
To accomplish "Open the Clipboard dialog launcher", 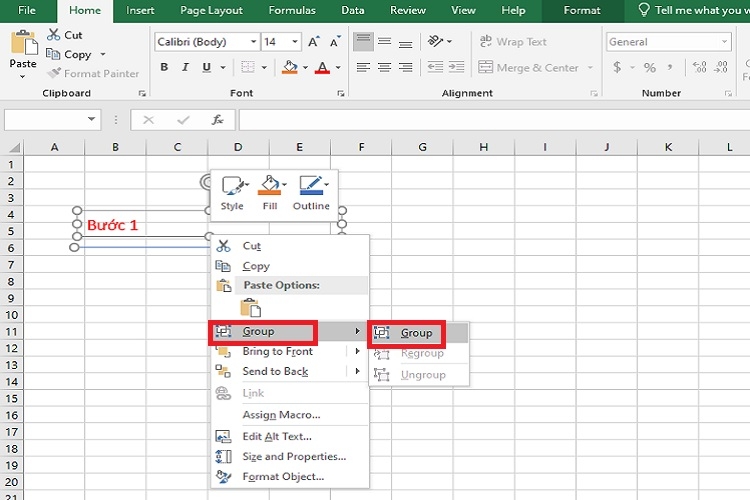I will click(142, 93).
